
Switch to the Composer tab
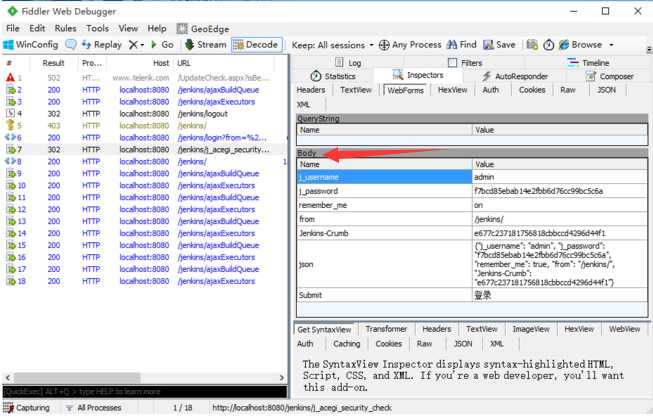[610, 76]
